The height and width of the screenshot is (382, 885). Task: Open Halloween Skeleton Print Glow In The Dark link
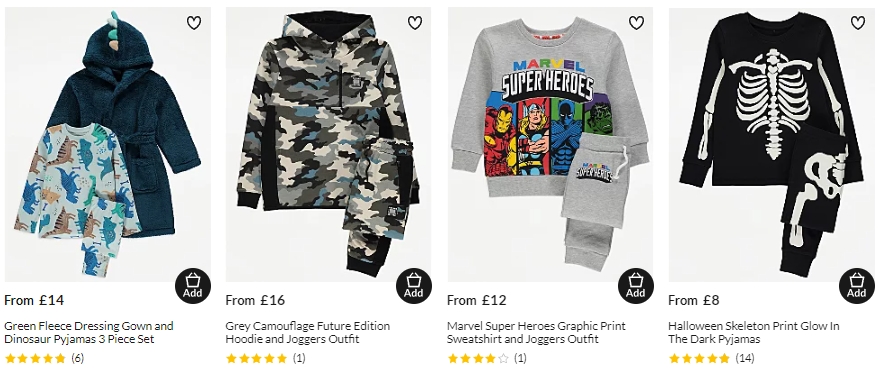pyautogui.click(x=753, y=332)
